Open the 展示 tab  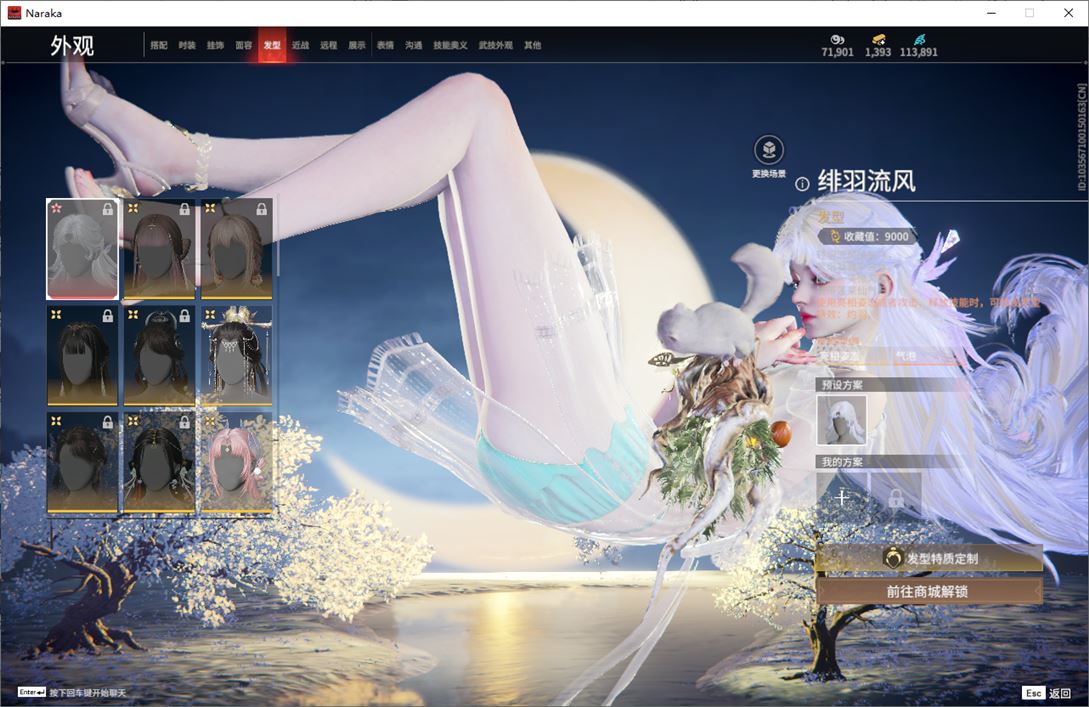[357, 45]
